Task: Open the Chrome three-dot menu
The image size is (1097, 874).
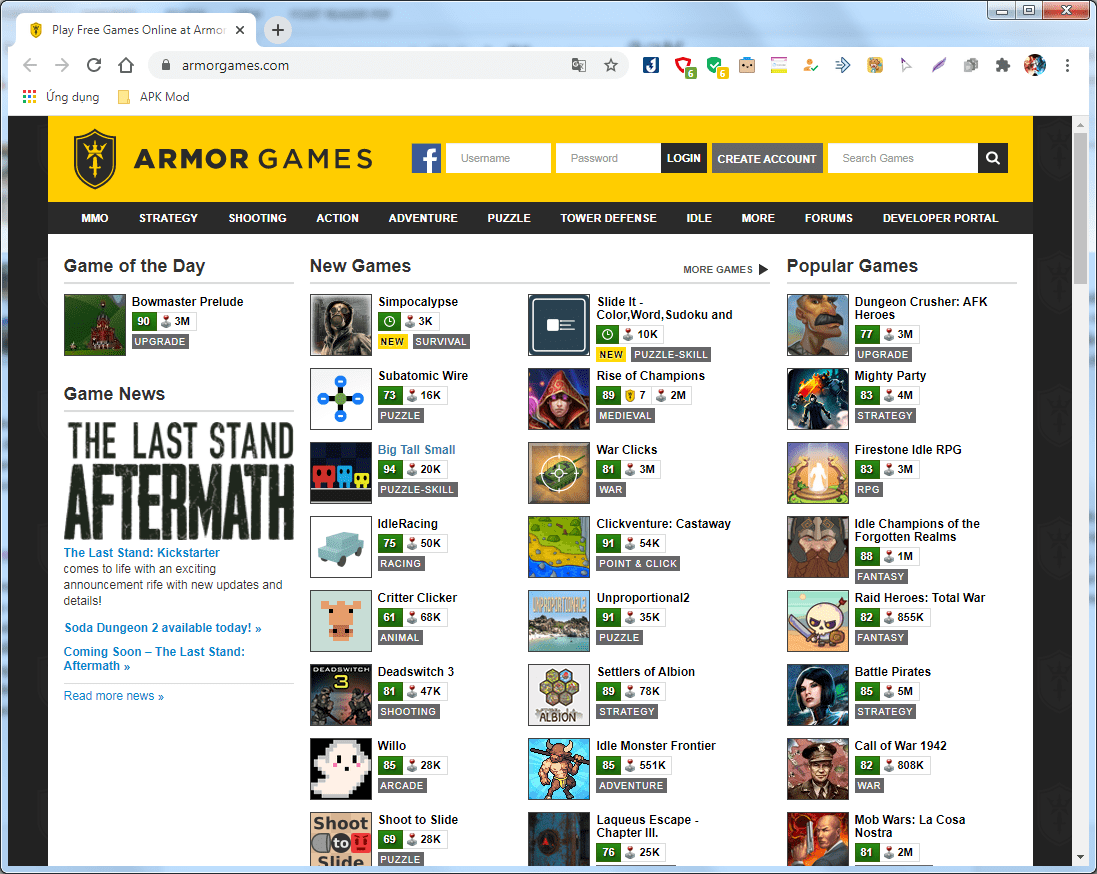Action: click(x=1067, y=65)
